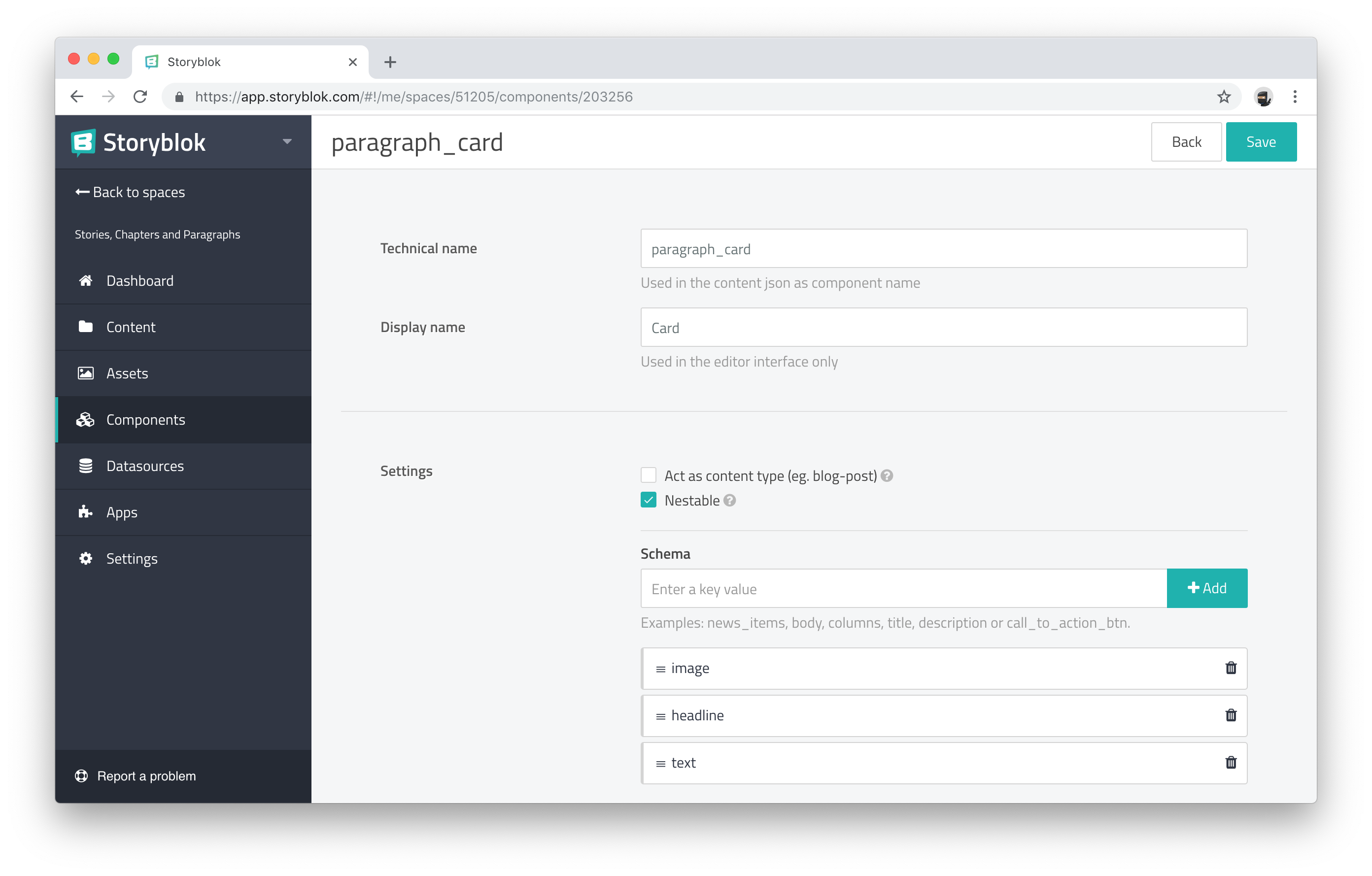Screen dimensions: 1372x876
Task: Enable Act as content type checkbox
Action: coord(648,476)
